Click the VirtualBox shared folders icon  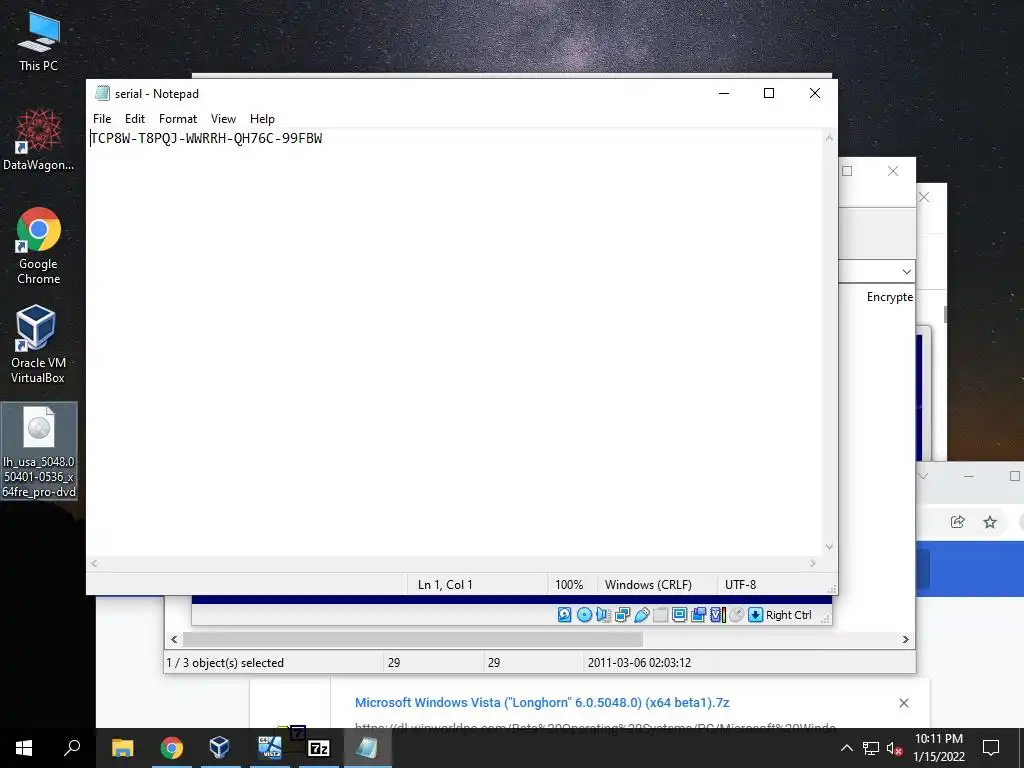[660, 615]
